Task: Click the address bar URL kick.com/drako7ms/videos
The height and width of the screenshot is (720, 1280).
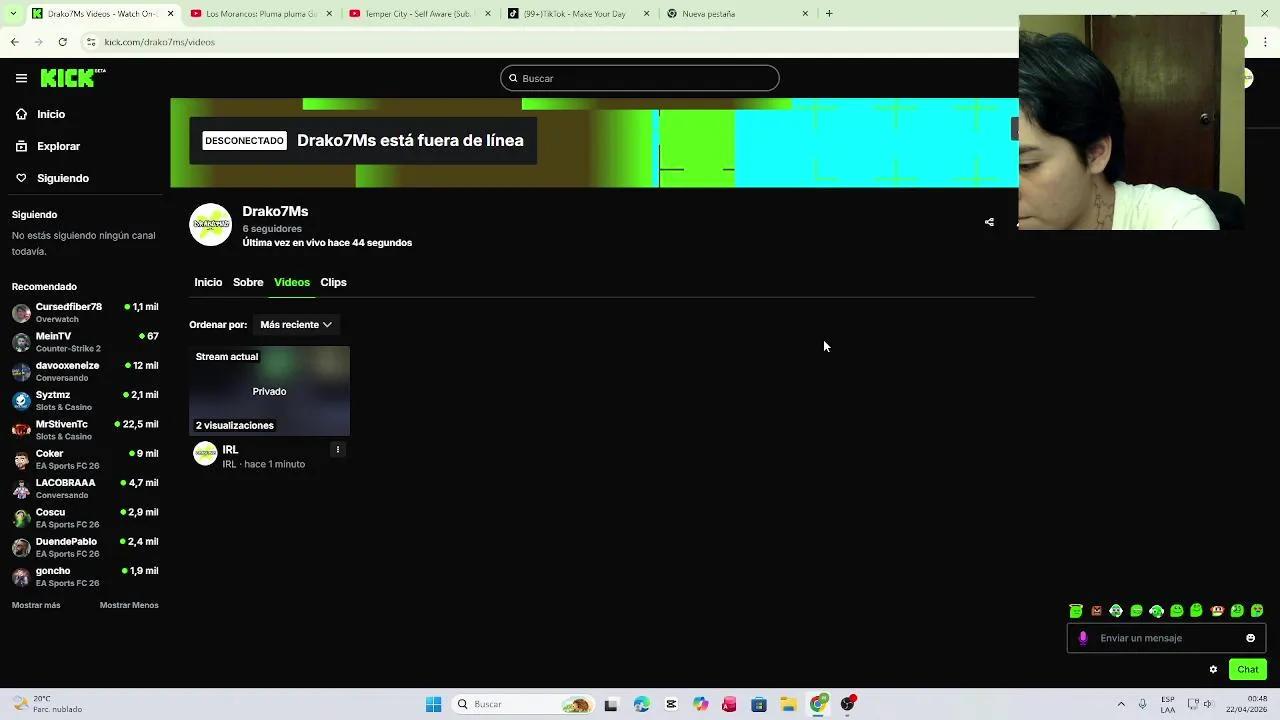Action: pos(160,42)
